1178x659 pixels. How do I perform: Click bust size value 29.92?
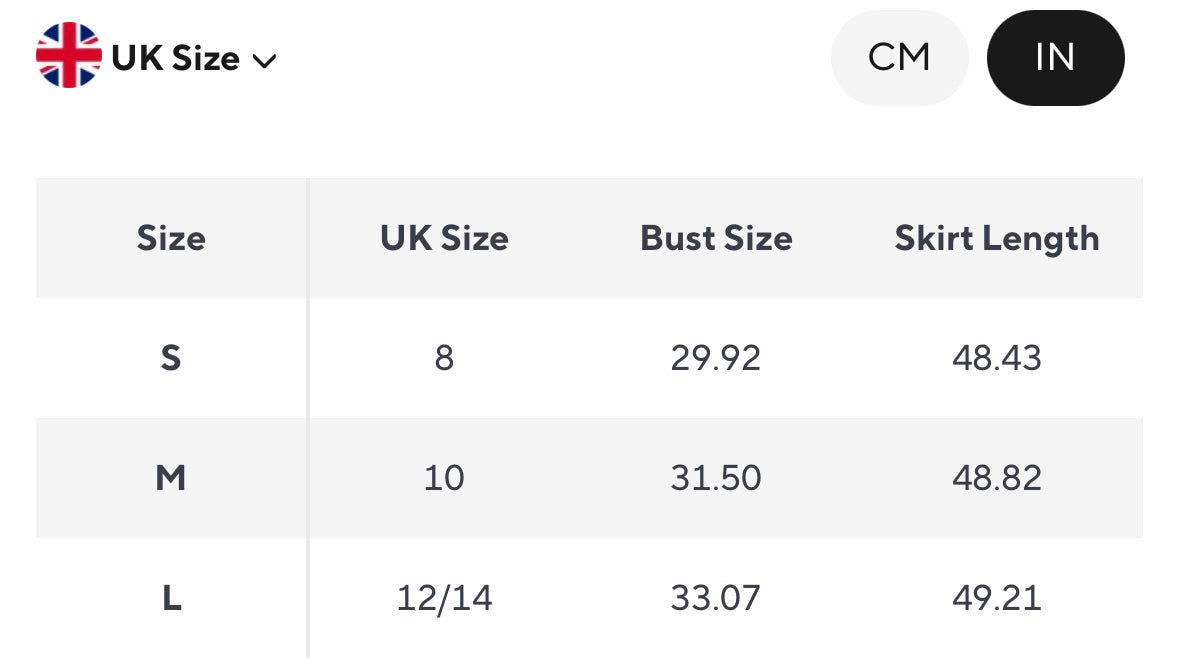[716, 358]
